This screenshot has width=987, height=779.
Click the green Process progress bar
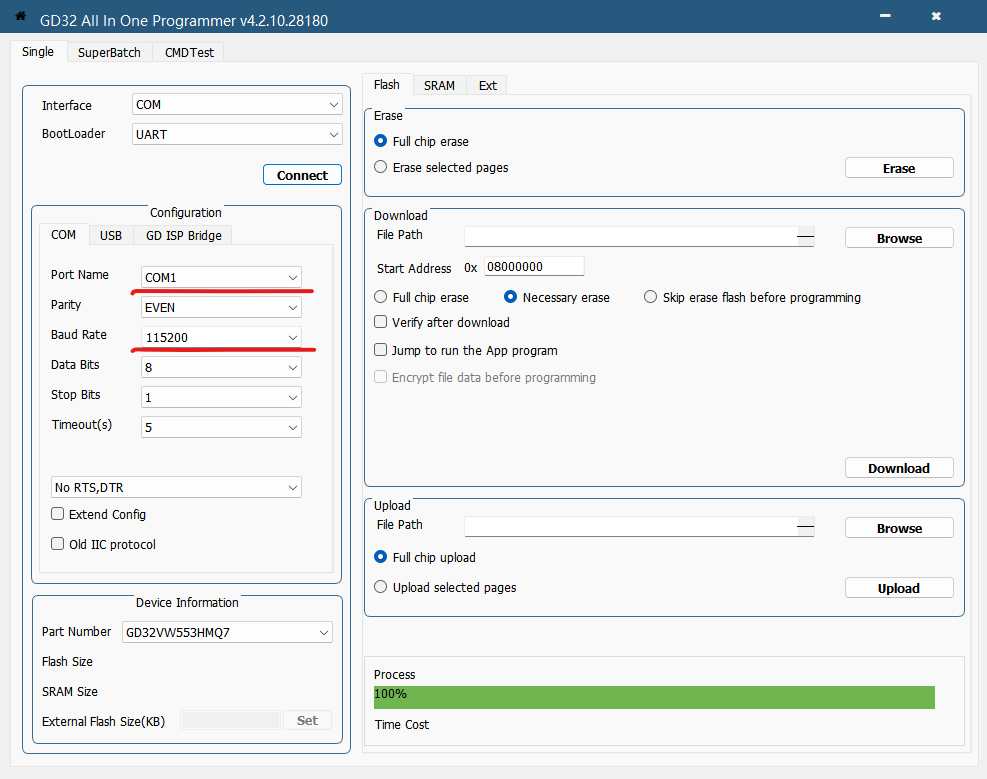click(x=654, y=697)
